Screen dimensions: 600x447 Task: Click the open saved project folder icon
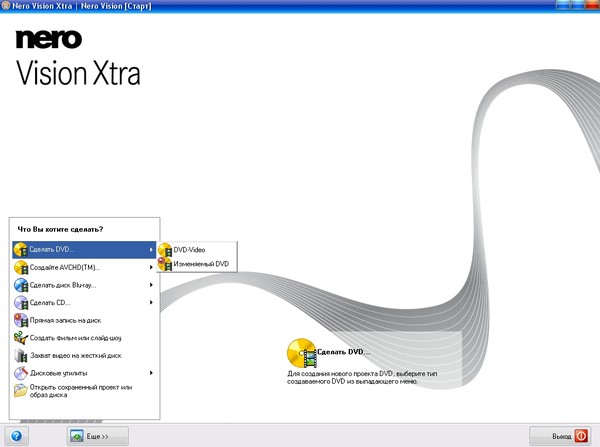21,391
